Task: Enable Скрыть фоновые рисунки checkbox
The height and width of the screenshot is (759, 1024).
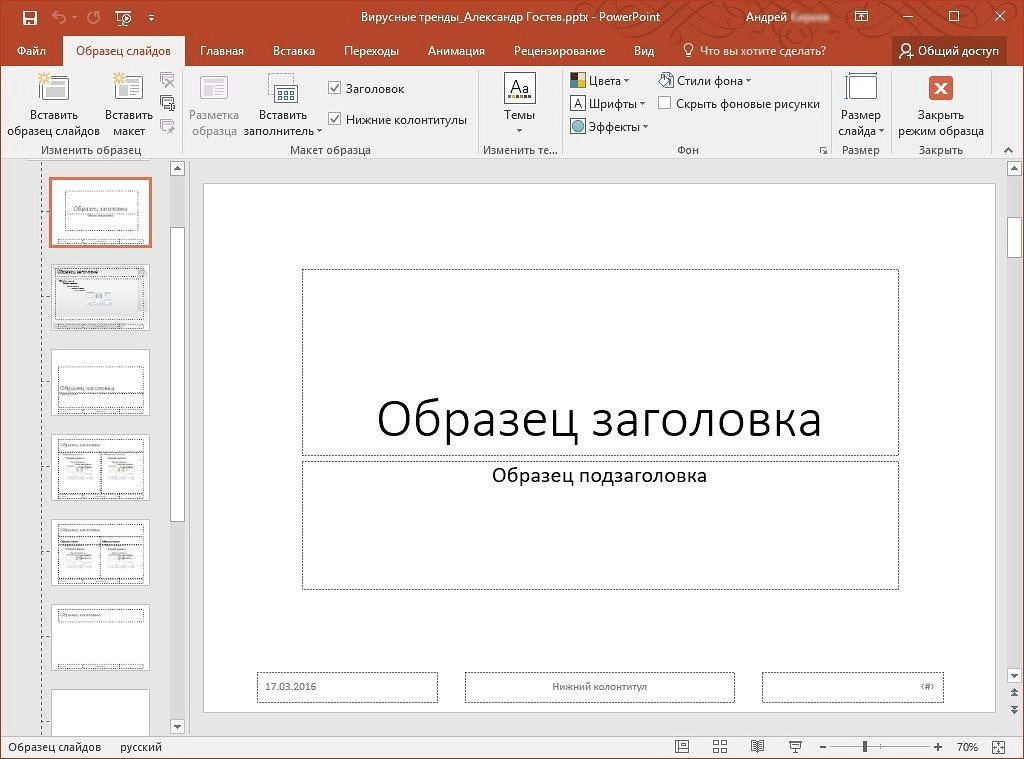Action: pos(665,103)
